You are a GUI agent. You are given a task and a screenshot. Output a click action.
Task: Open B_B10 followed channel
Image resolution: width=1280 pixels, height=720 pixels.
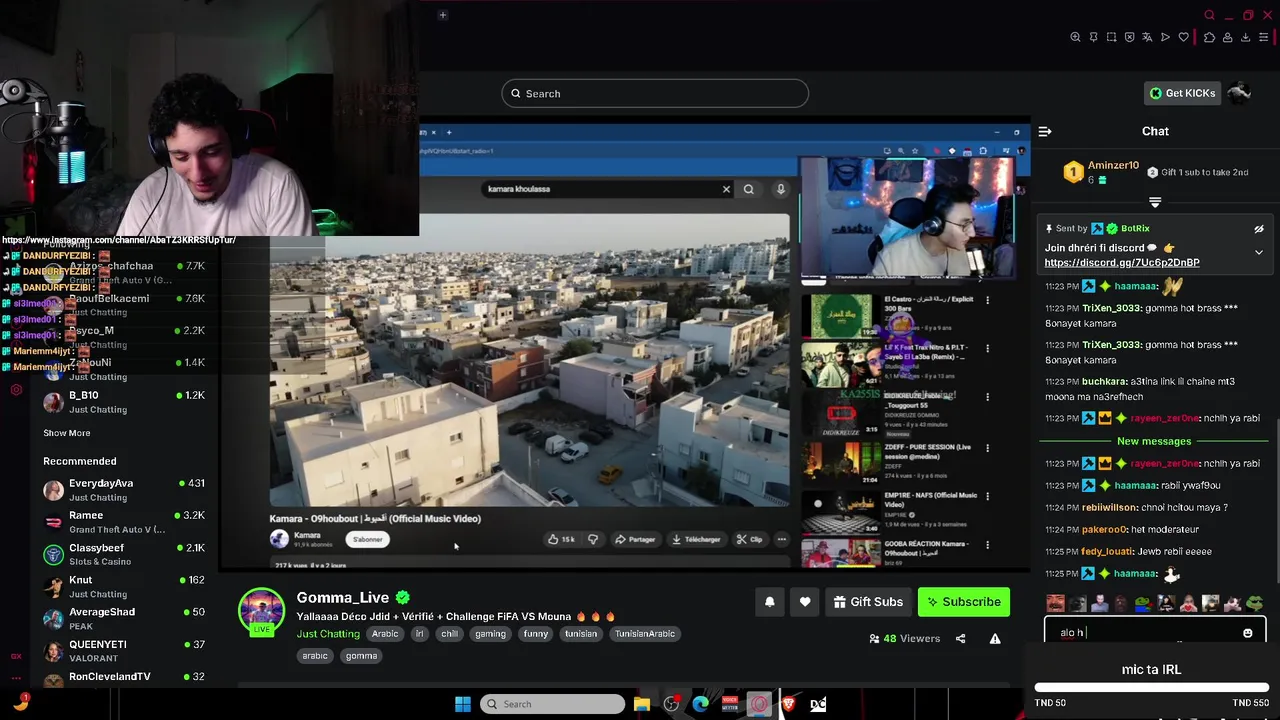[124, 402]
